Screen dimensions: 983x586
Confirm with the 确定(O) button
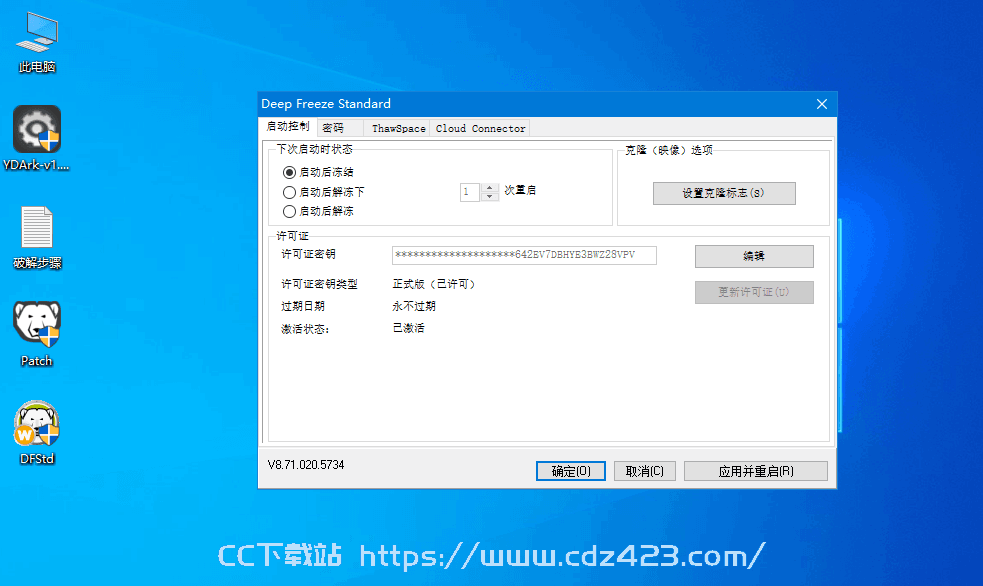coord(570,471)
